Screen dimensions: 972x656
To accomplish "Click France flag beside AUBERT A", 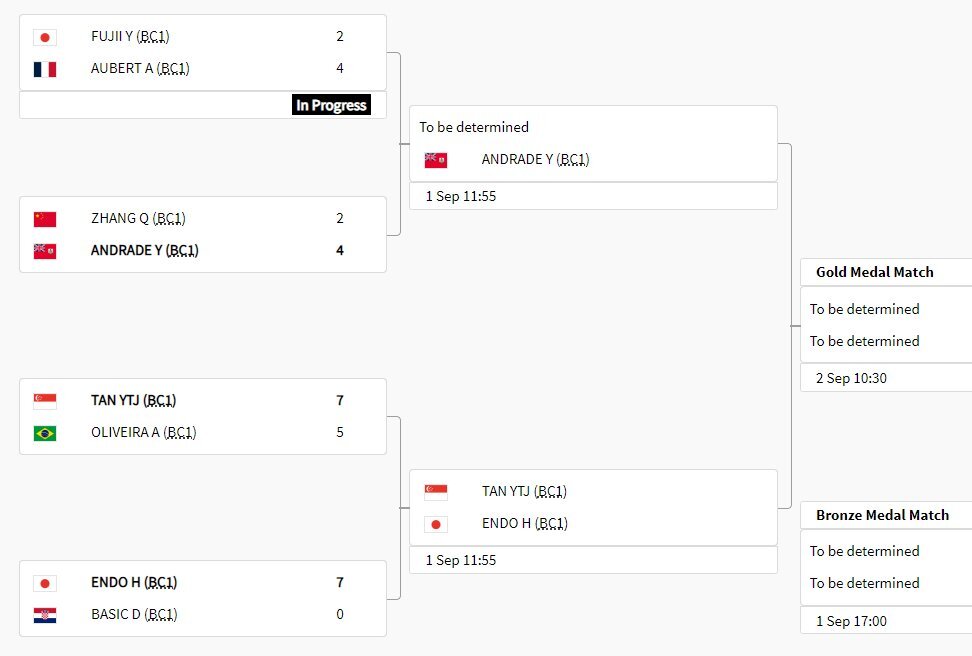I will click(x=44, y=69).
